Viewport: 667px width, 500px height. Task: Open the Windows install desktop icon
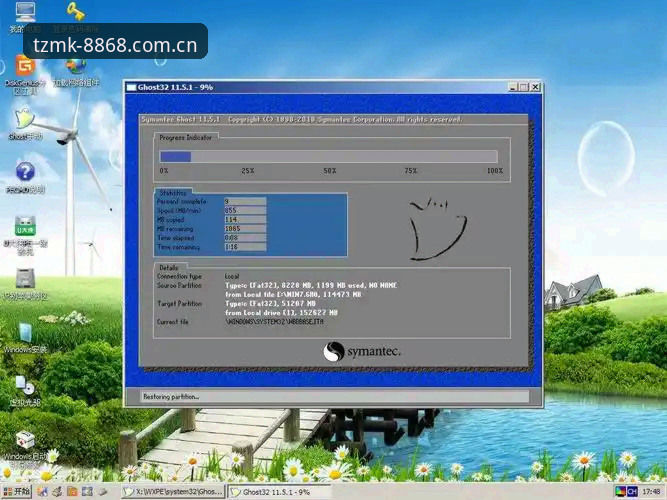tap(25, 332)
